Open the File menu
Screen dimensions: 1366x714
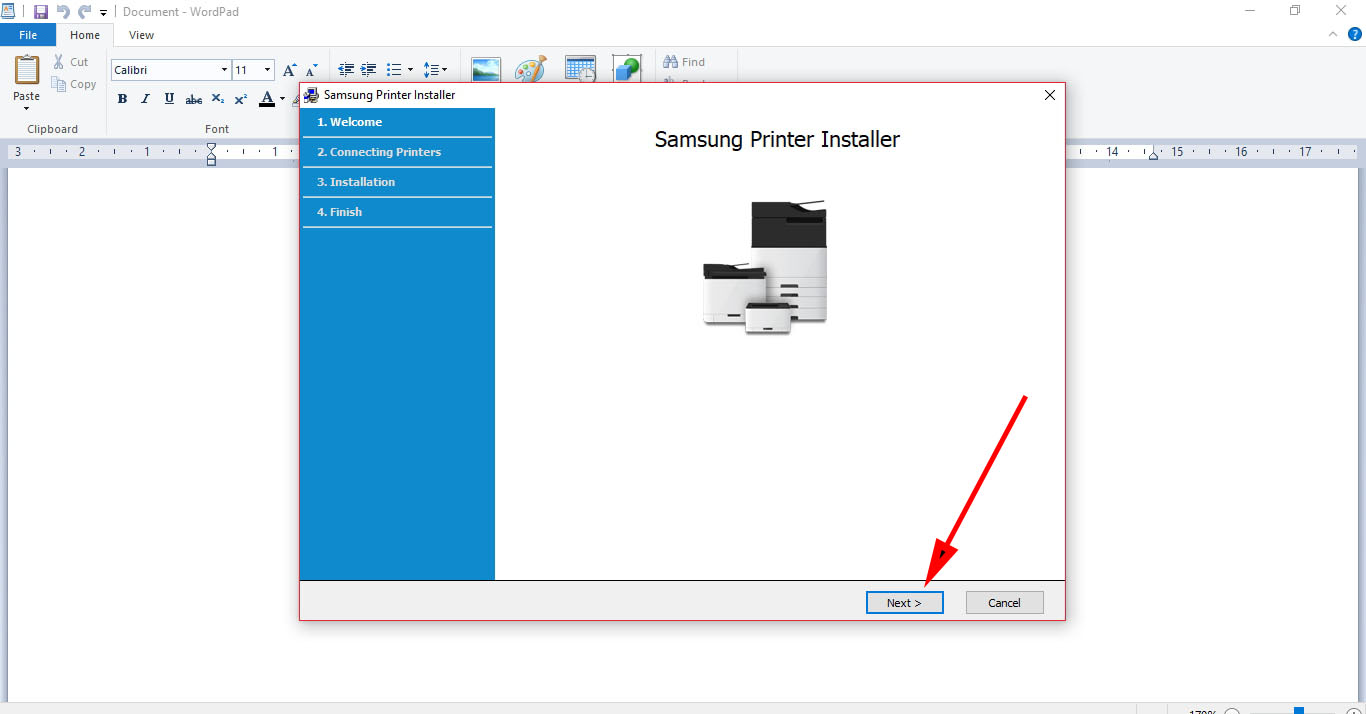[x=28, y=34]
